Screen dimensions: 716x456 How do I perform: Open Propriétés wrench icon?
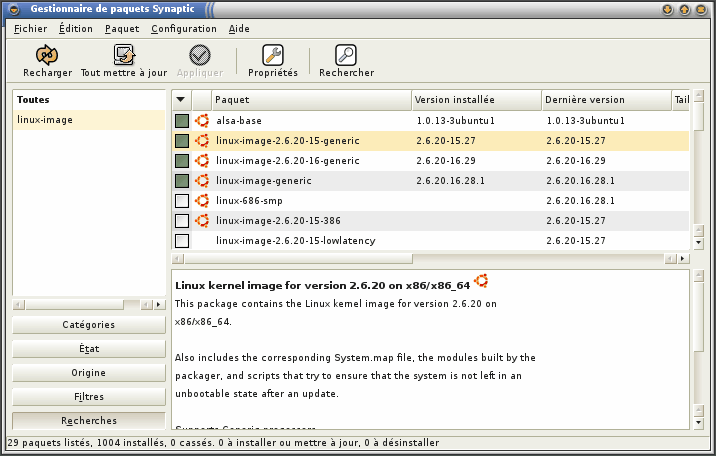pos(273,55)
